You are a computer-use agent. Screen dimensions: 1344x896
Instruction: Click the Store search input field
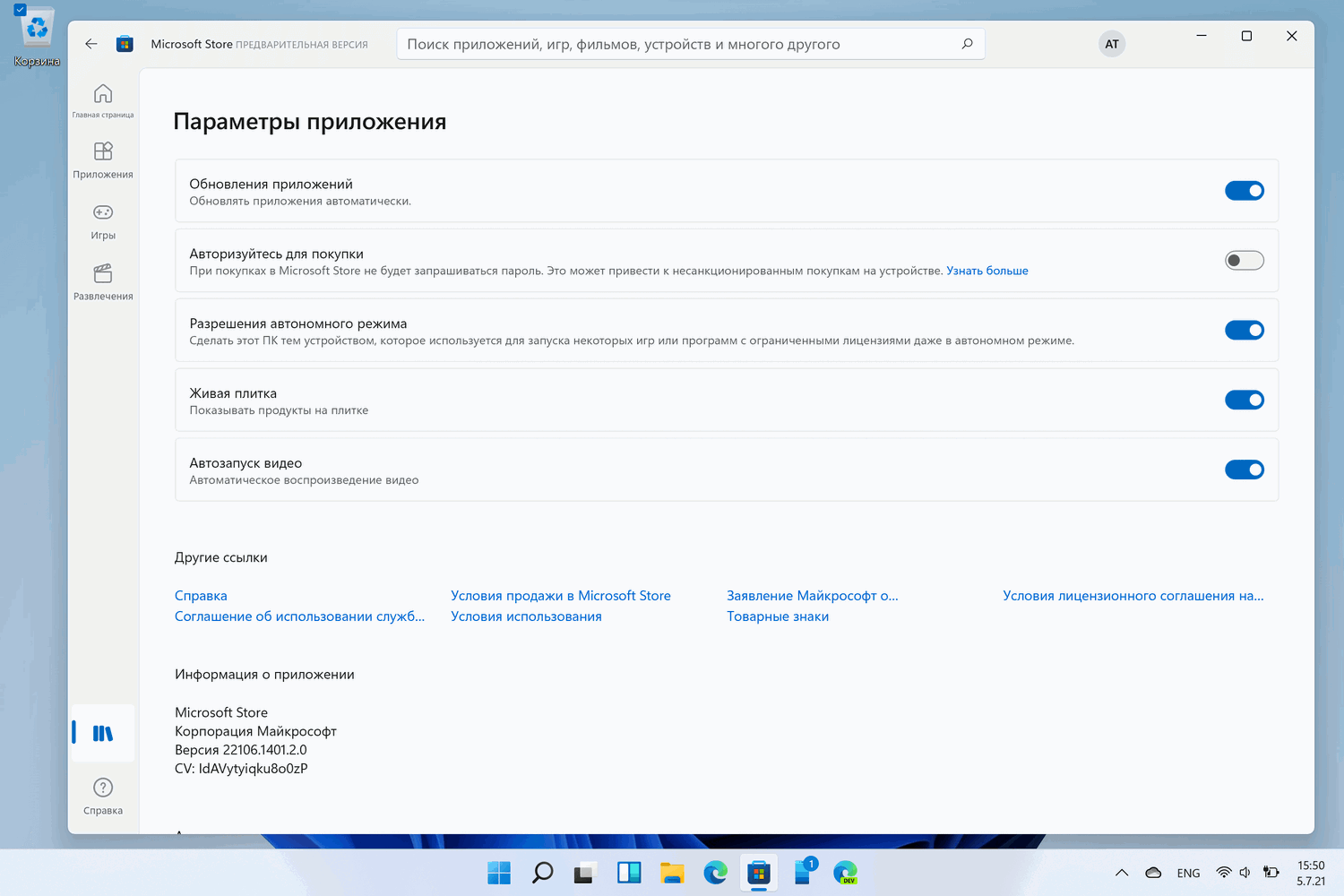[691, 44]
